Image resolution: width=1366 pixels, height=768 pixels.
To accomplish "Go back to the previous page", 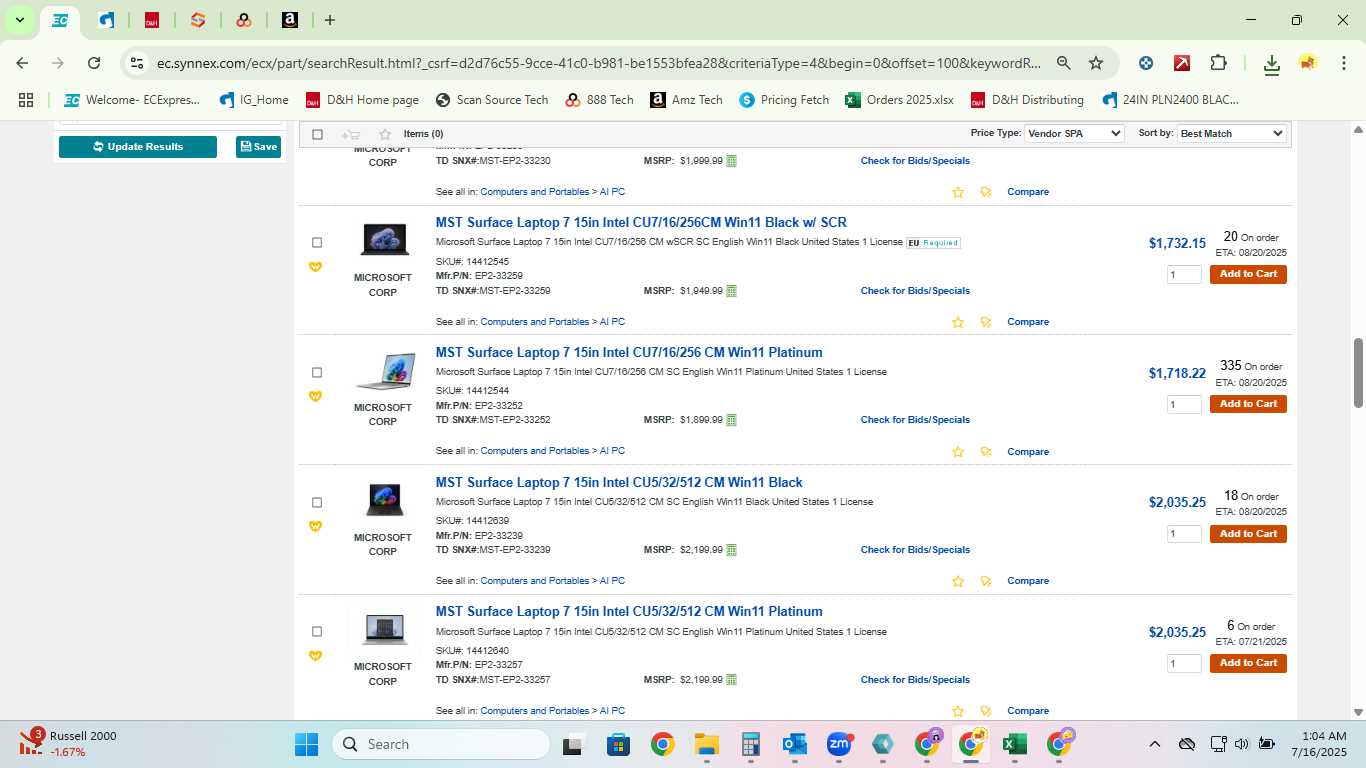I will (x=23, y=63).
